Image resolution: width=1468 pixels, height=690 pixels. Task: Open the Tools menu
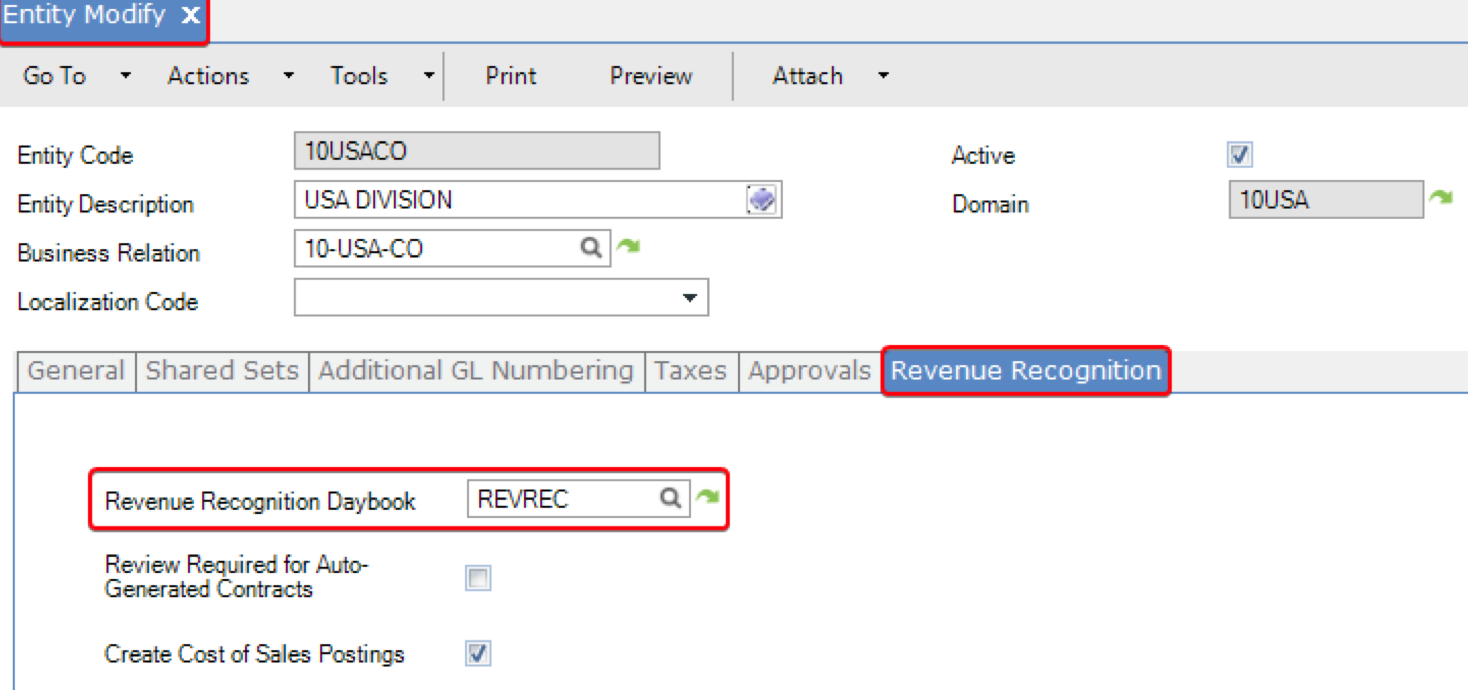click(x=359, y=76)
